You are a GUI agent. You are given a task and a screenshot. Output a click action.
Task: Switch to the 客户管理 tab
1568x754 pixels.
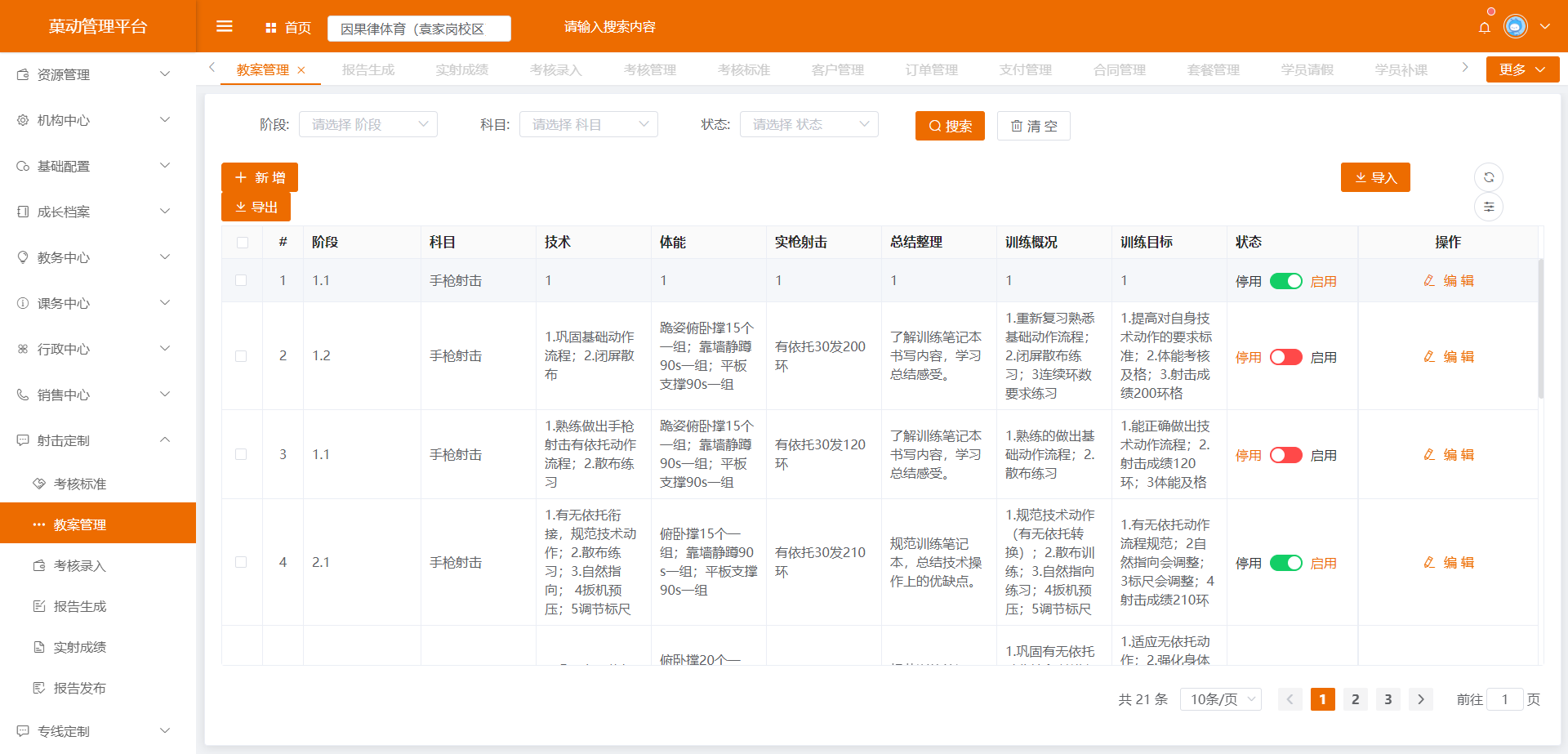click(x=838, y=70)
